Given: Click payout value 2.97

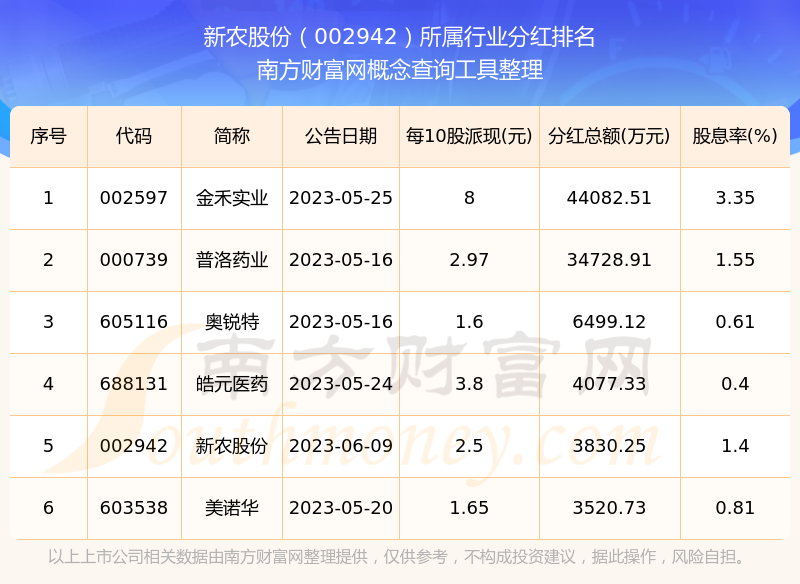Looking at the screenshot, I should (x=469, y=260).
